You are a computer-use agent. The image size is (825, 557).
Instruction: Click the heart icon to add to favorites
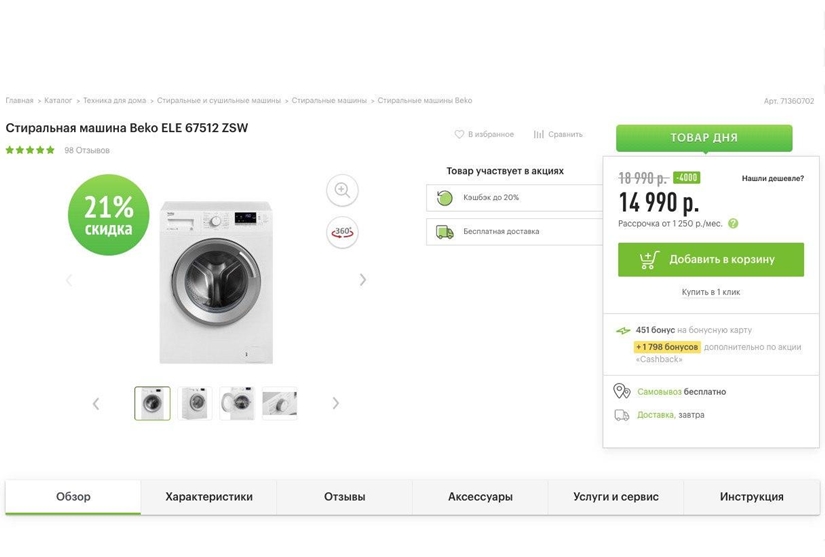tap(460, 134)
